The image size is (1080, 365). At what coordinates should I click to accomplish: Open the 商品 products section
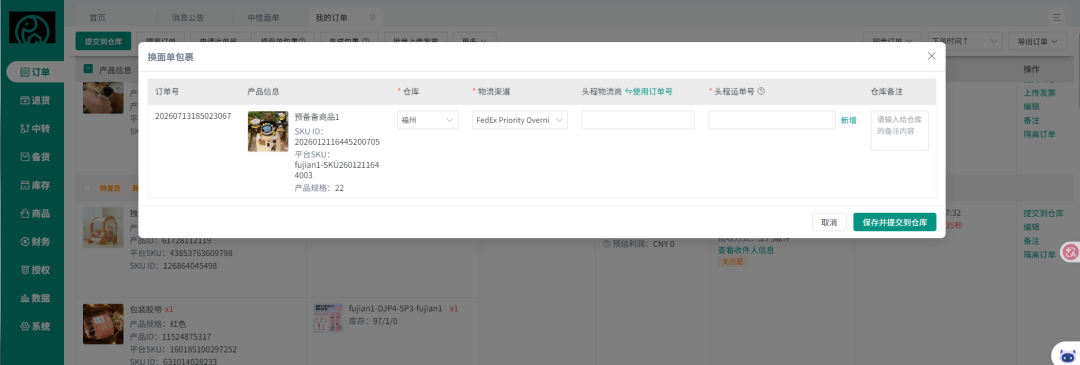[34, 213]
